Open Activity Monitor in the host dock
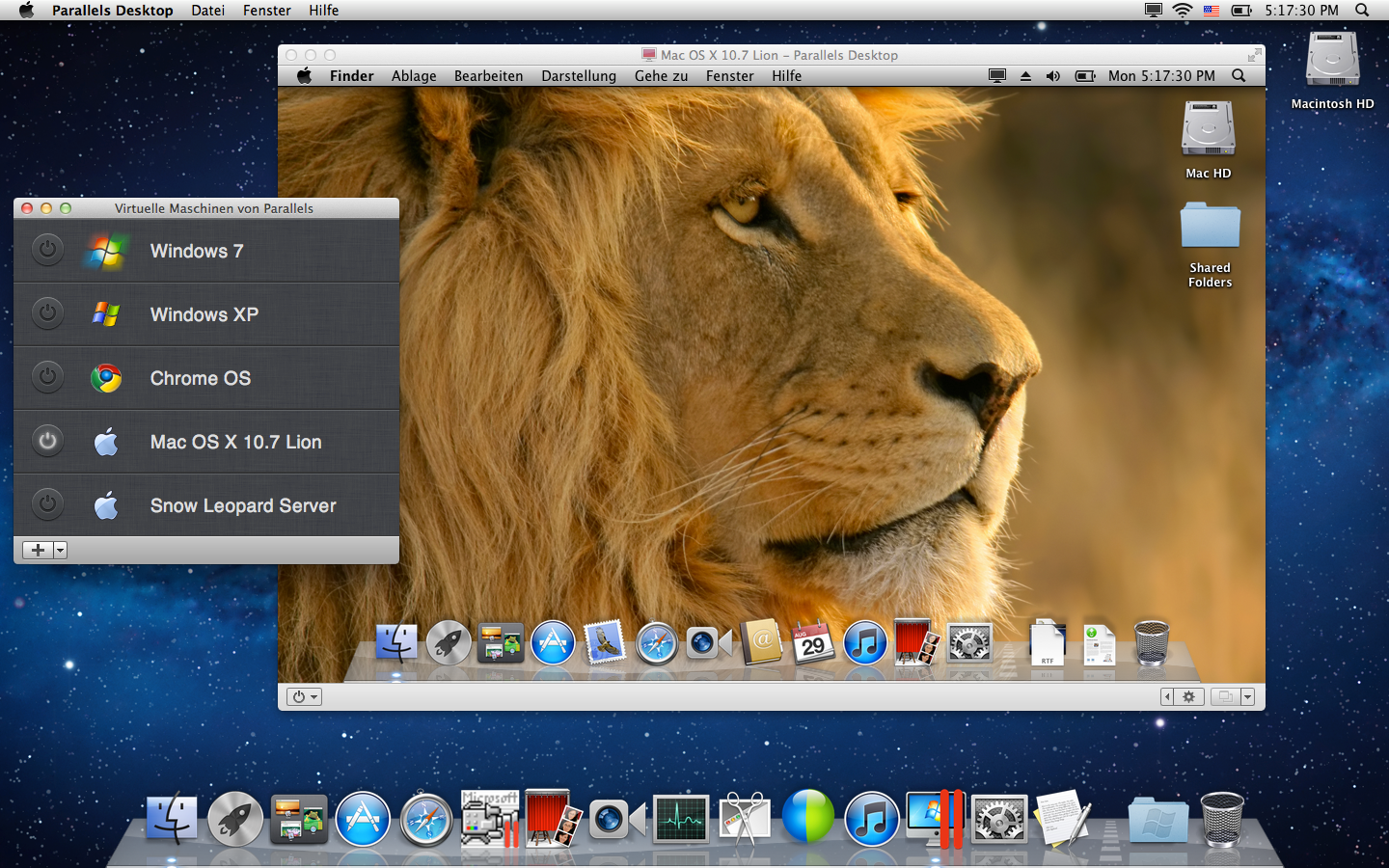1389x868 pixels. (681, 820)
